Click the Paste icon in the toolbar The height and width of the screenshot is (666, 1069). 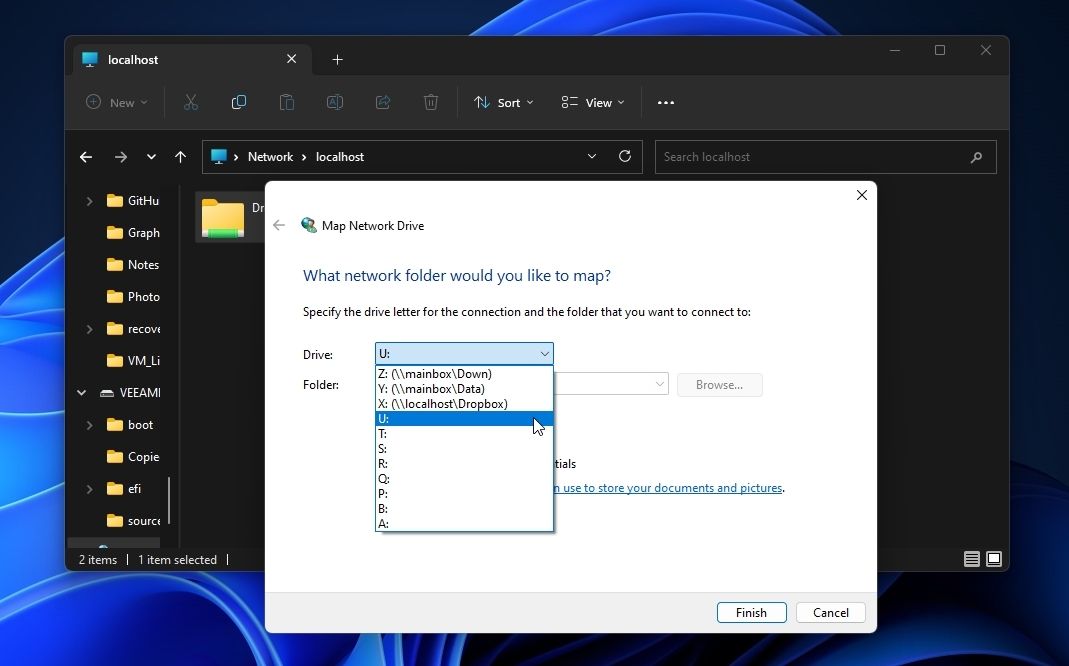click(x=287, y=102)
